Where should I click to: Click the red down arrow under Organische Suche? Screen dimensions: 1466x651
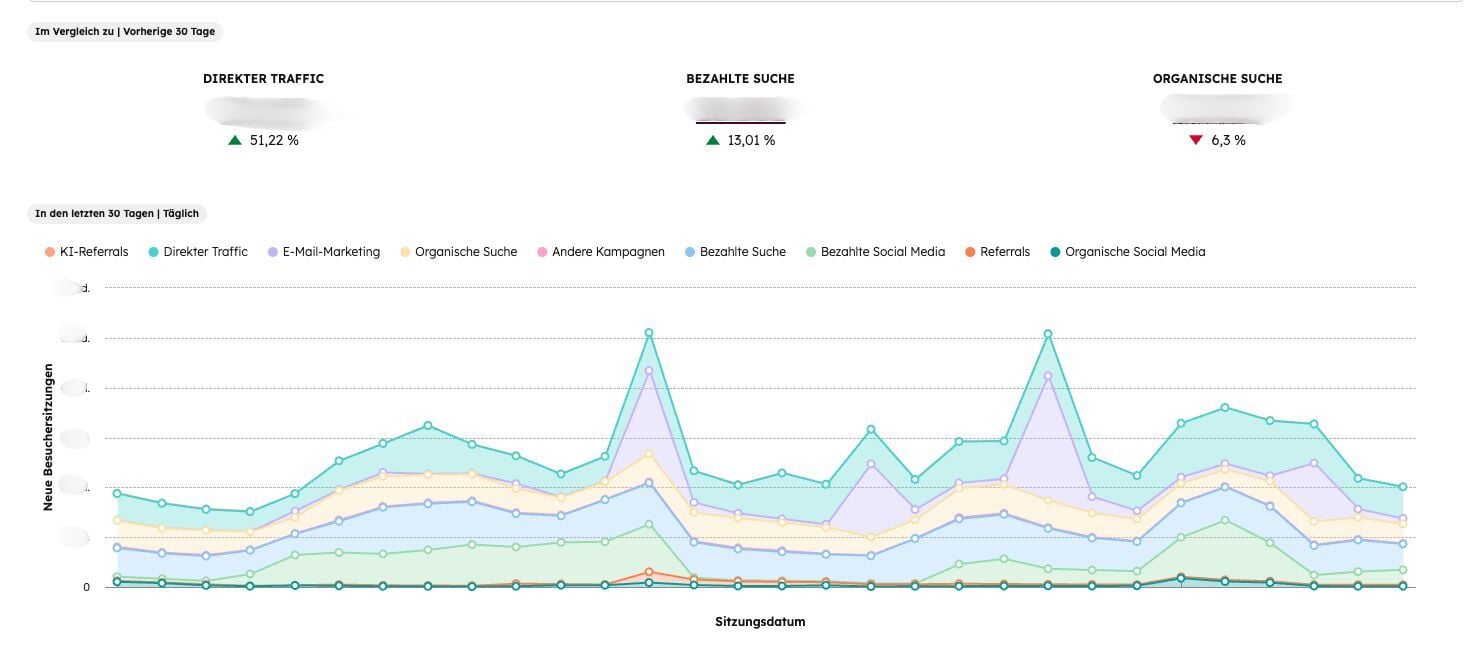click(1195, 141)
